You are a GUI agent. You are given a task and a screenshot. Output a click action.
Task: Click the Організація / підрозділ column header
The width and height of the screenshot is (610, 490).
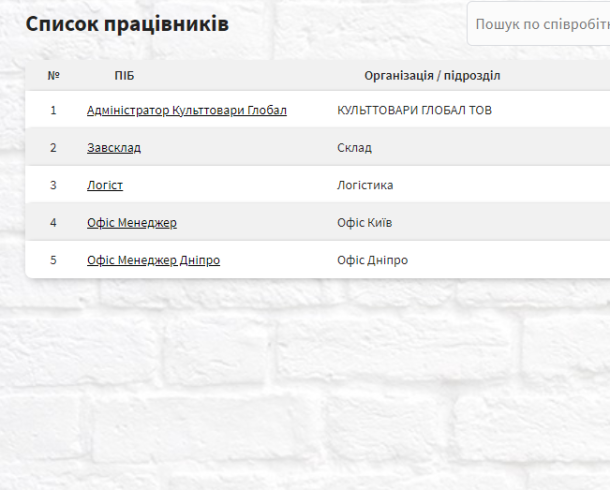point(432,75)
